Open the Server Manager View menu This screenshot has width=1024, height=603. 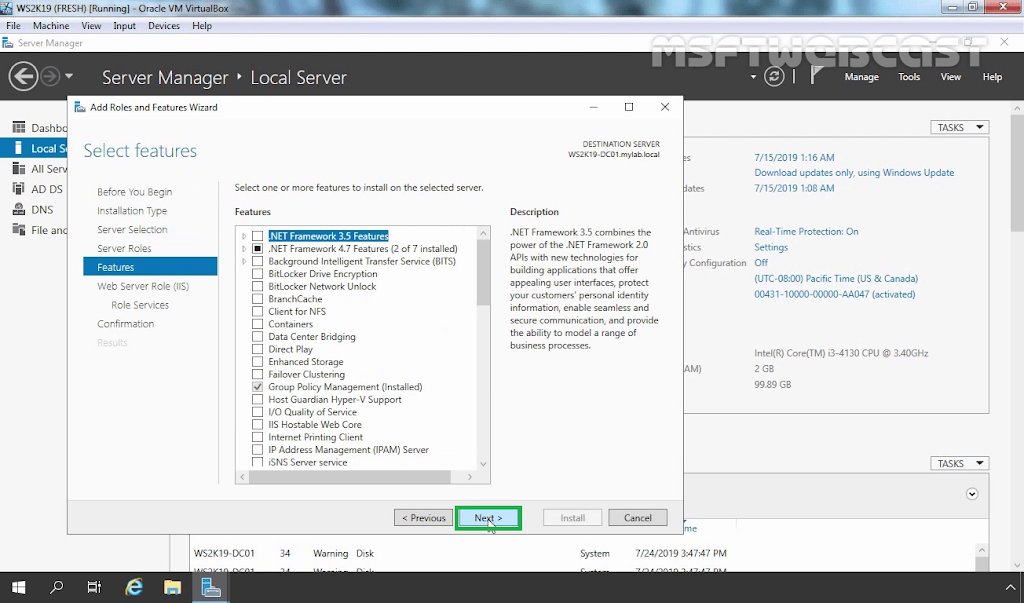click(951, 76)
